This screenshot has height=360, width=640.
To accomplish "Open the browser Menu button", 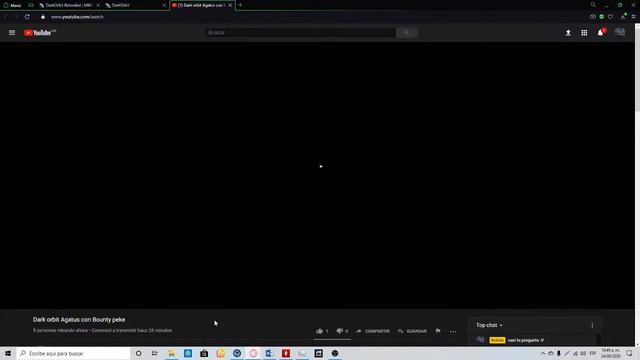I will pos(12,5).
